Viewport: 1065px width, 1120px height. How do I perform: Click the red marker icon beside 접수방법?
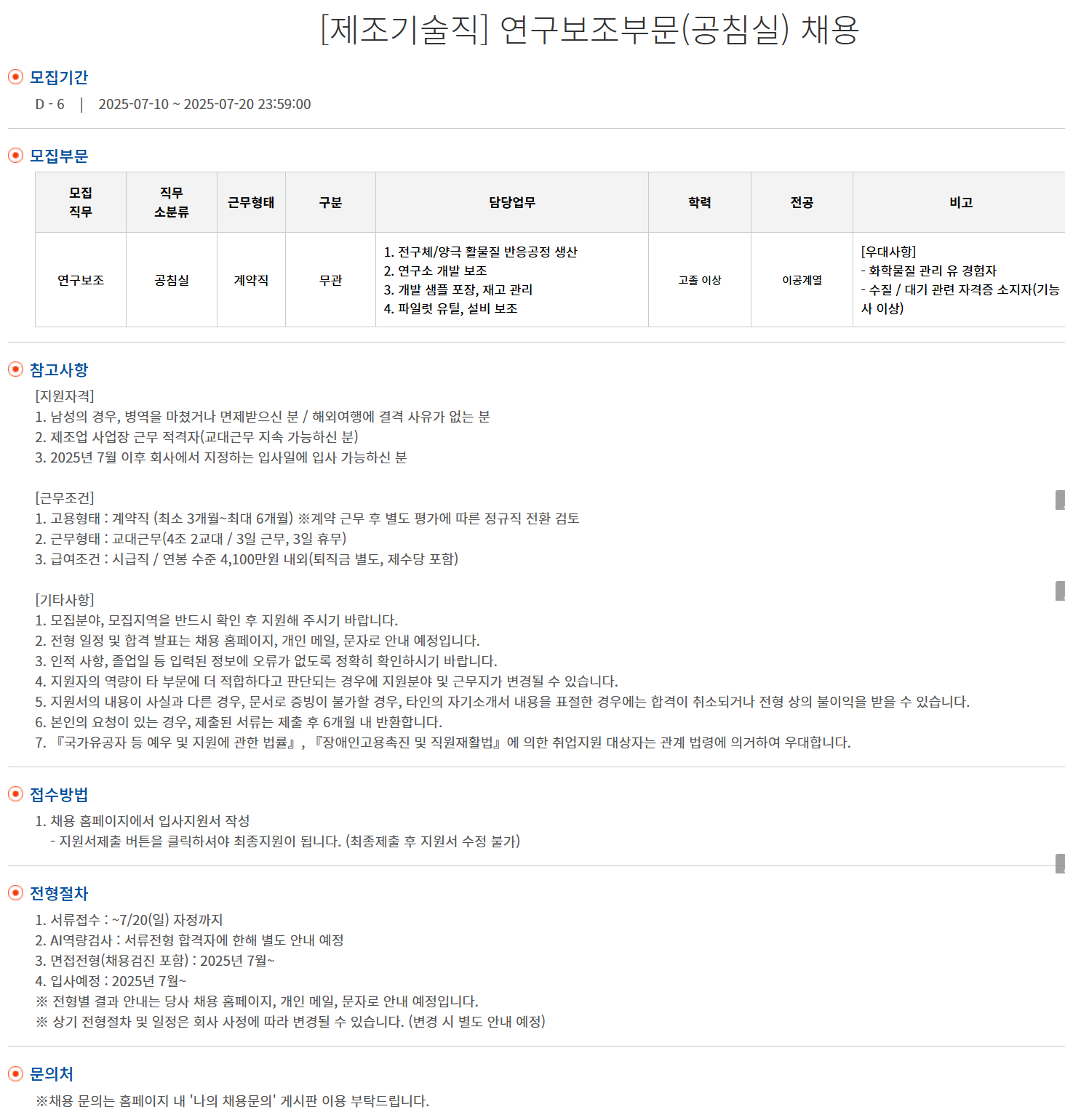click(14, 796)
